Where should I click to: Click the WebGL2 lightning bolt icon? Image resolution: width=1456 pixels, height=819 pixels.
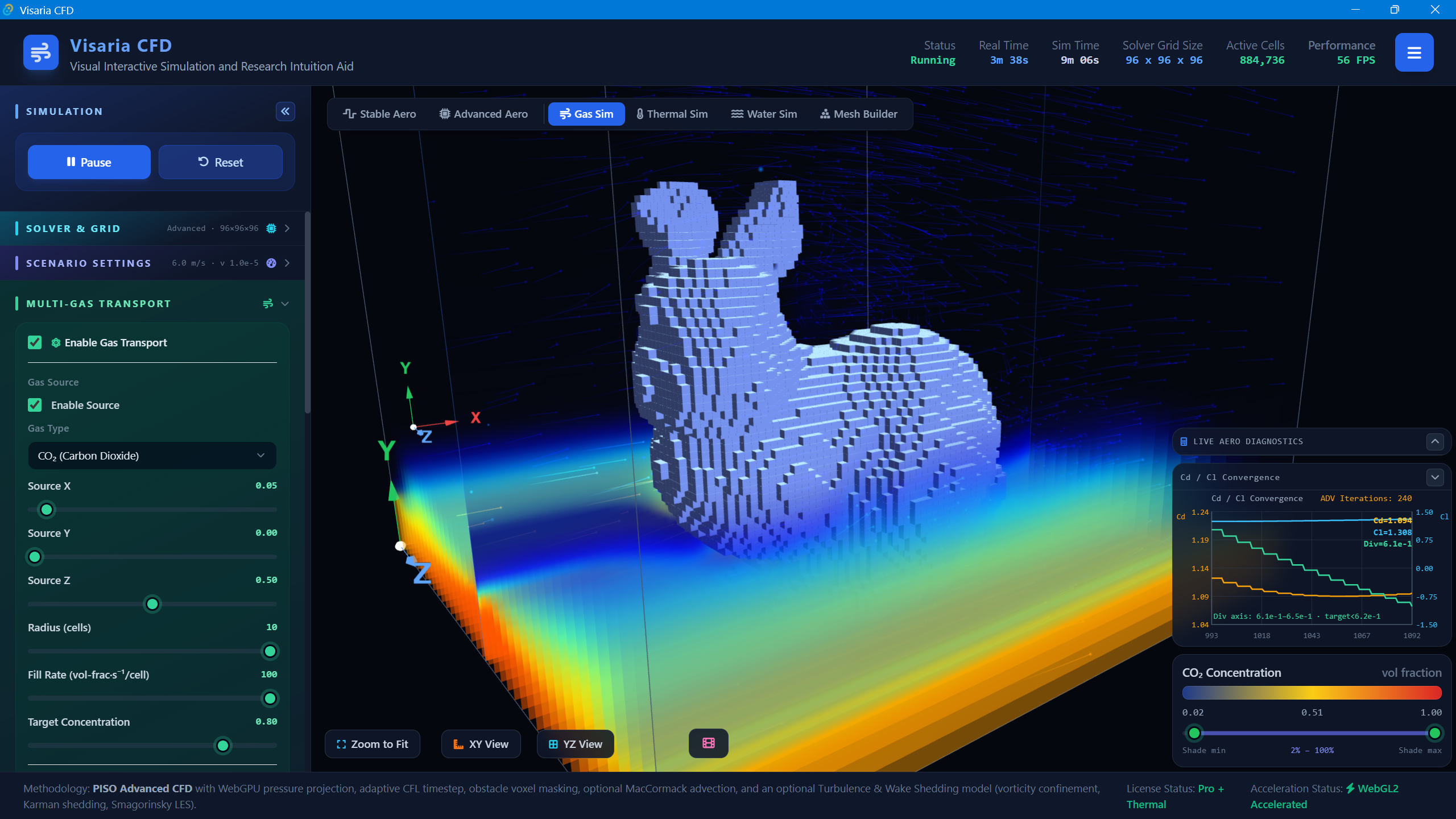(1350, 788)
